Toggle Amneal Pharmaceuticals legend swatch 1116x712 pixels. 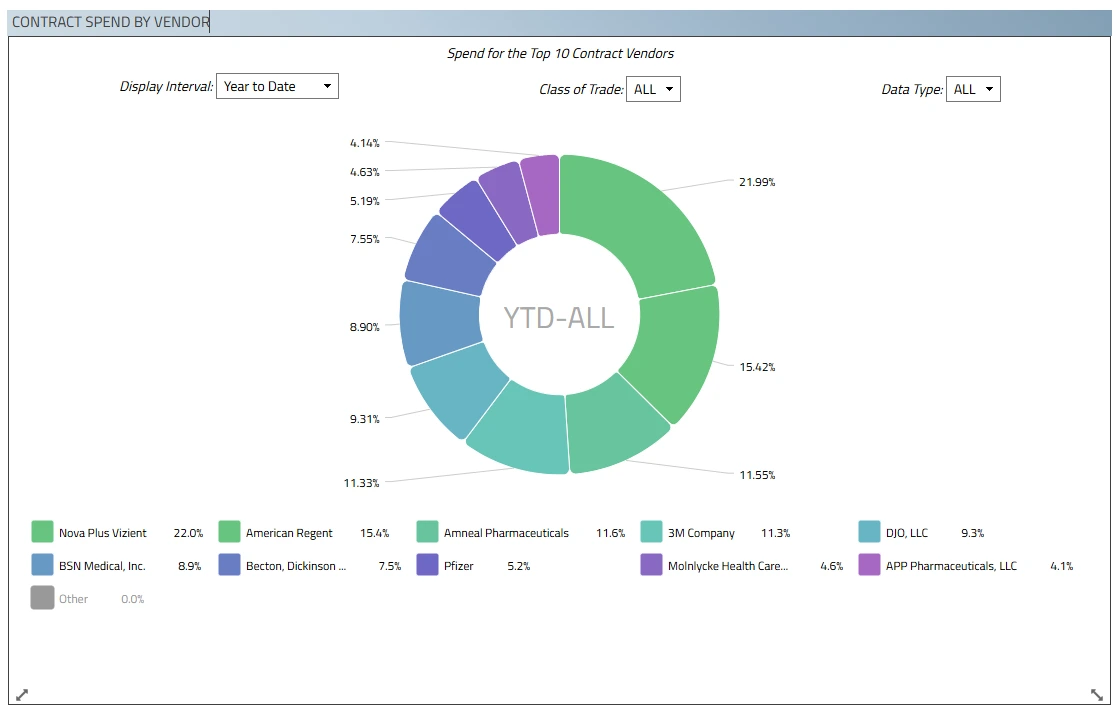pos(427,532)
